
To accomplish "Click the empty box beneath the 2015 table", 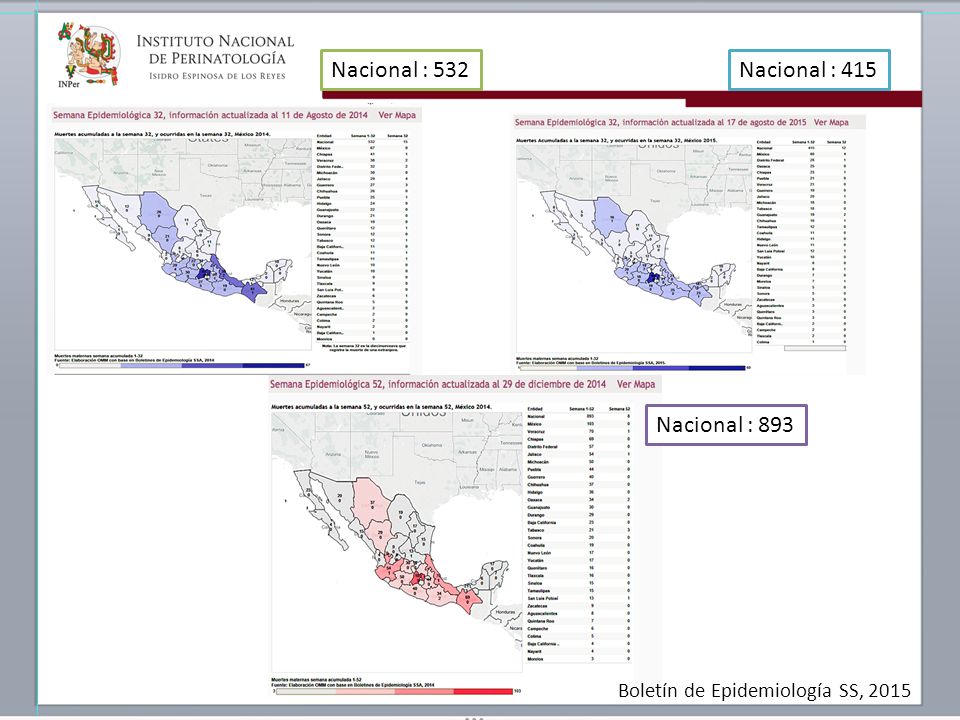I will coord(815,348).
